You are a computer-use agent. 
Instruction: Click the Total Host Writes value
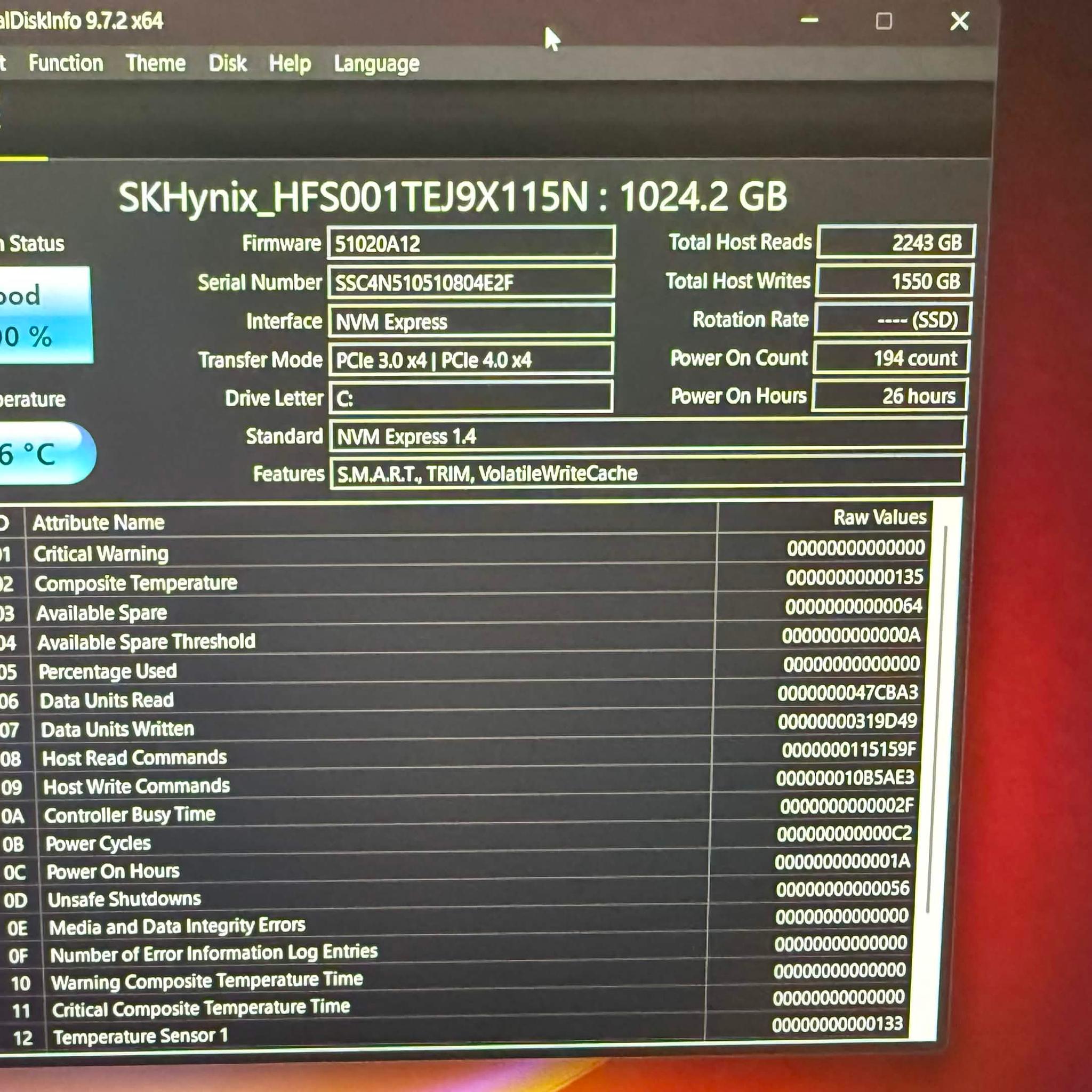pyautogui.click(x=894, y=281)
